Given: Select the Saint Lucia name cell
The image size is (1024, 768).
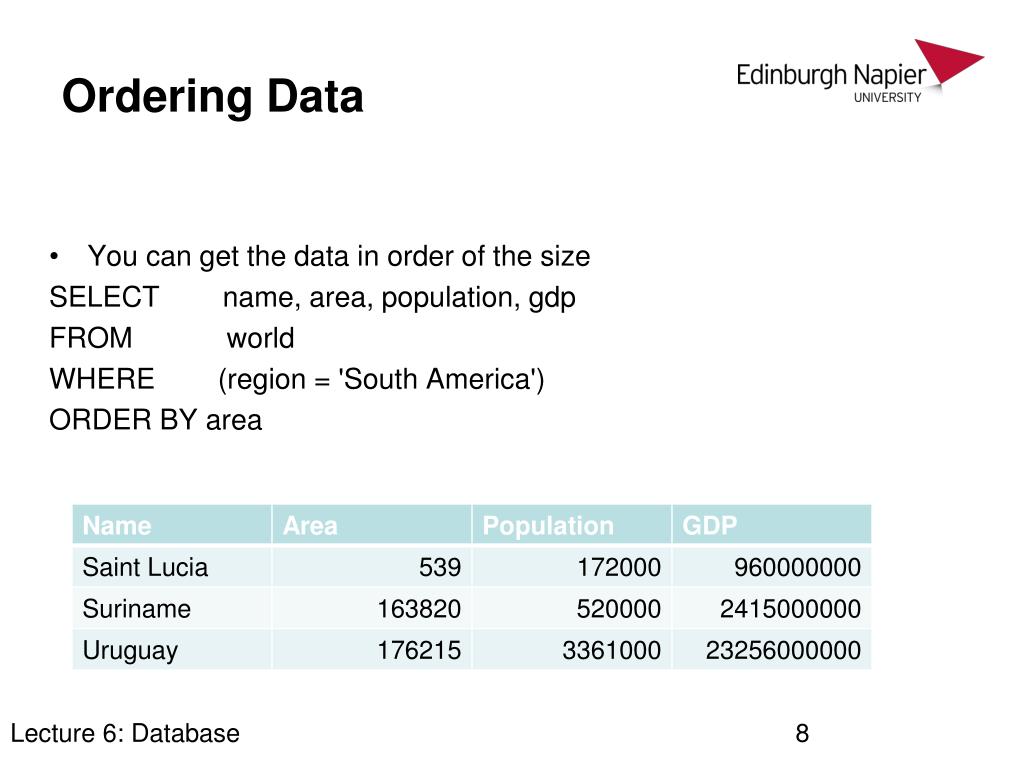Looking at the screenshot, I should [172, 567].
